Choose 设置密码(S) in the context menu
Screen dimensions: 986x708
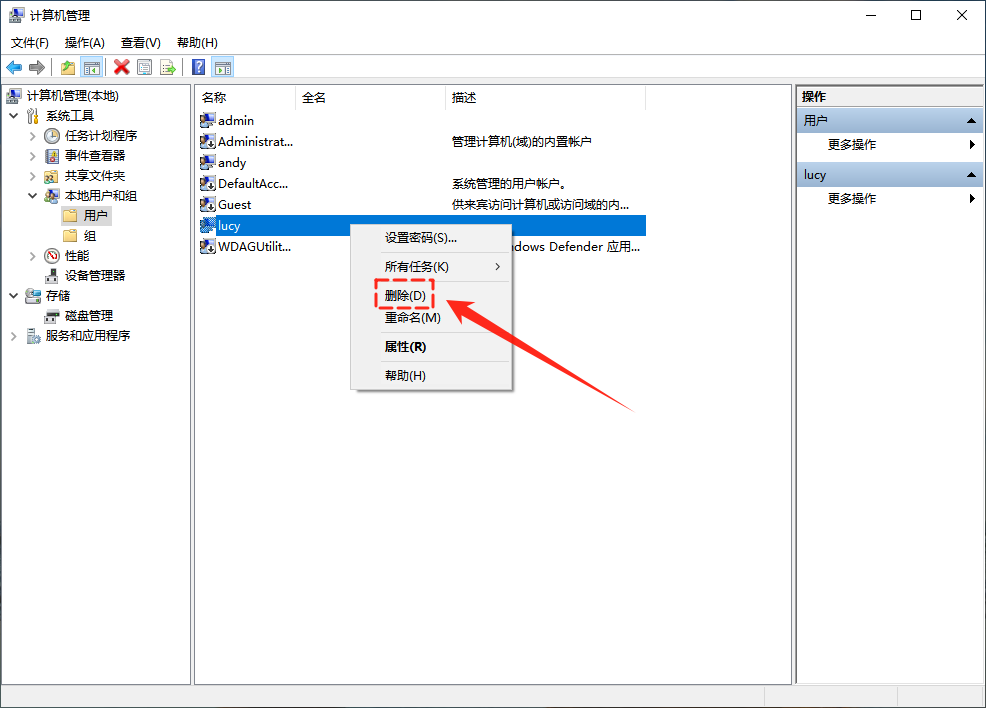420,238
